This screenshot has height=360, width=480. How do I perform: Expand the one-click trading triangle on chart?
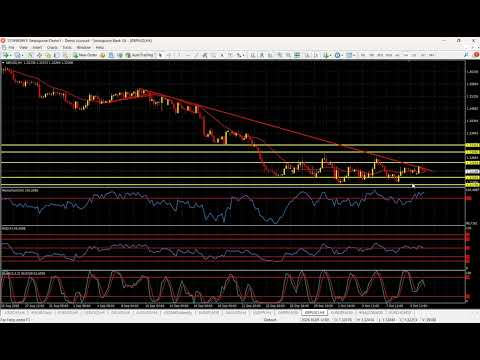(x=3, y=62)
